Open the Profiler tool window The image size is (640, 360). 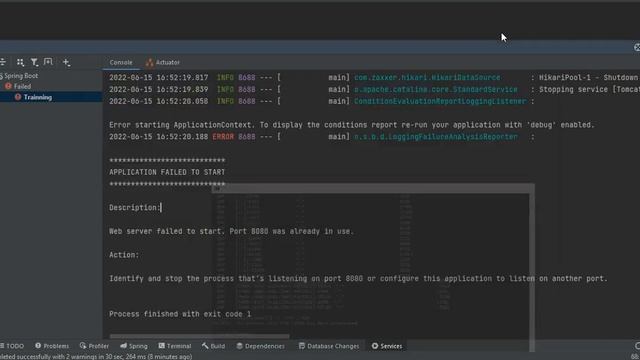tap(94, 346)
